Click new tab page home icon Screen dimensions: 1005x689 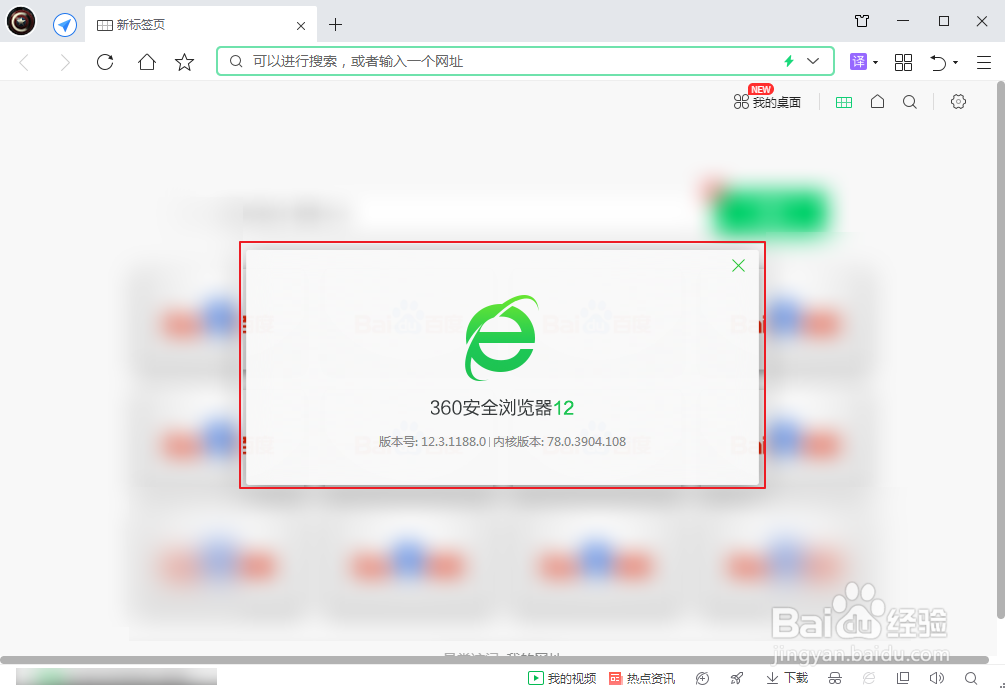click(x=877, y=101)
